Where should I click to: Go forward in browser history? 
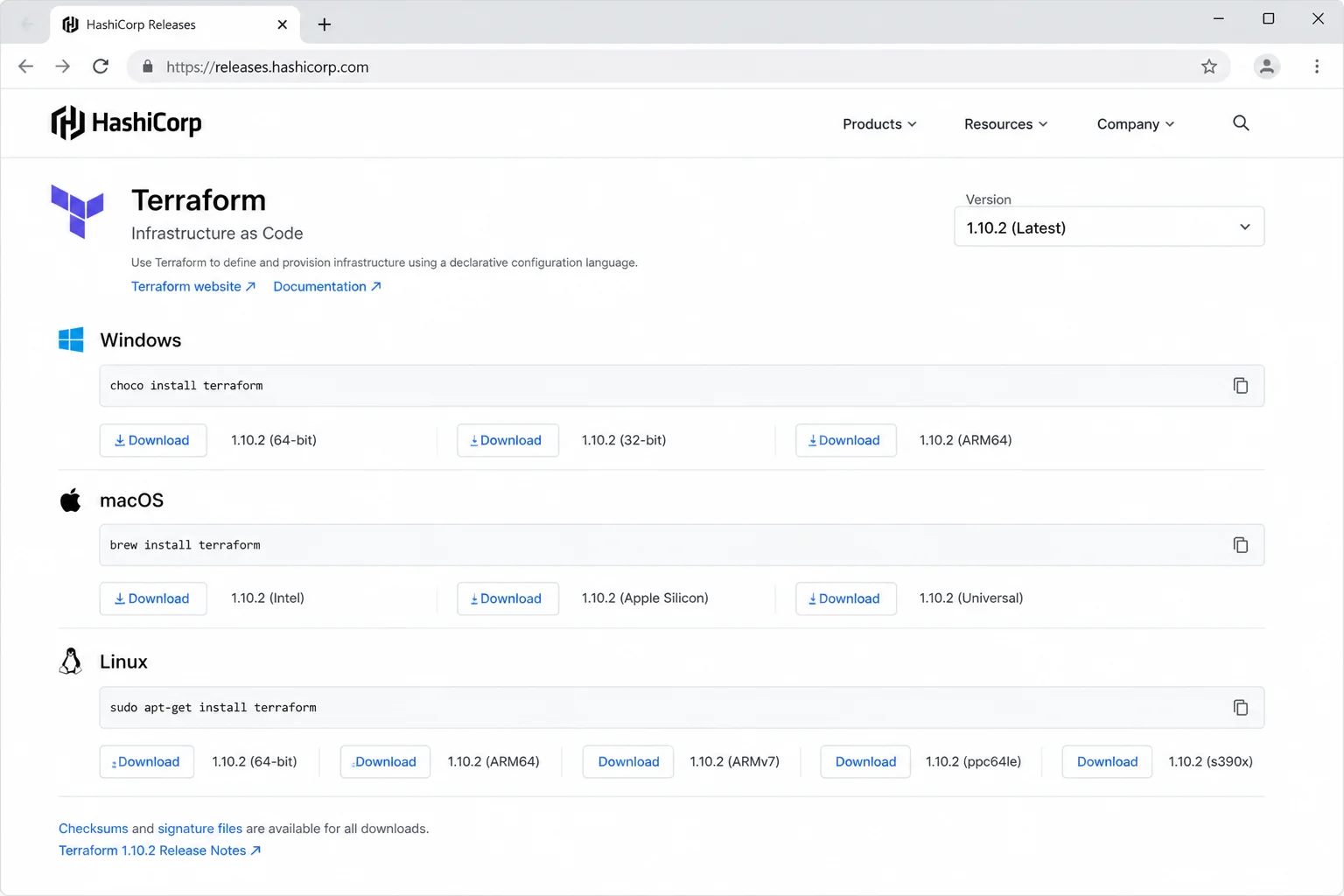pos(63,66)
